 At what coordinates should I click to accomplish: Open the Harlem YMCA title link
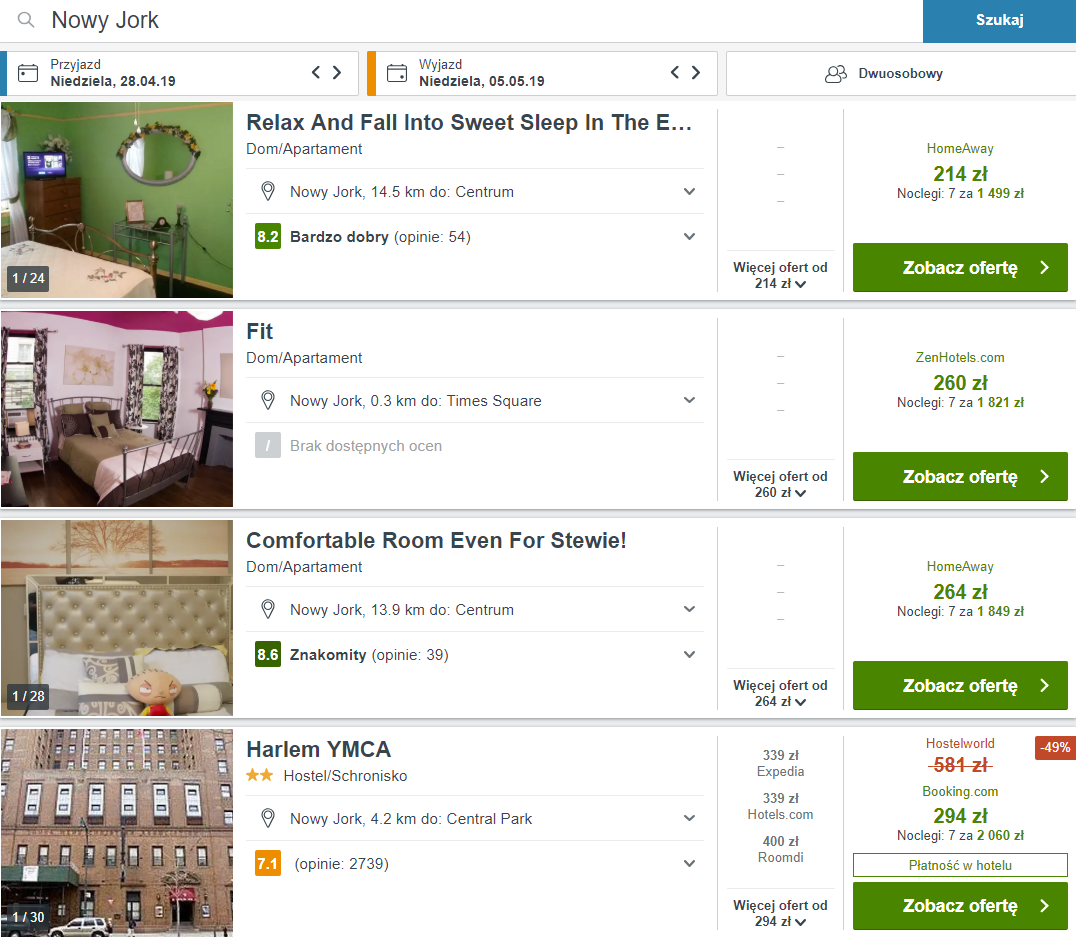318,750
